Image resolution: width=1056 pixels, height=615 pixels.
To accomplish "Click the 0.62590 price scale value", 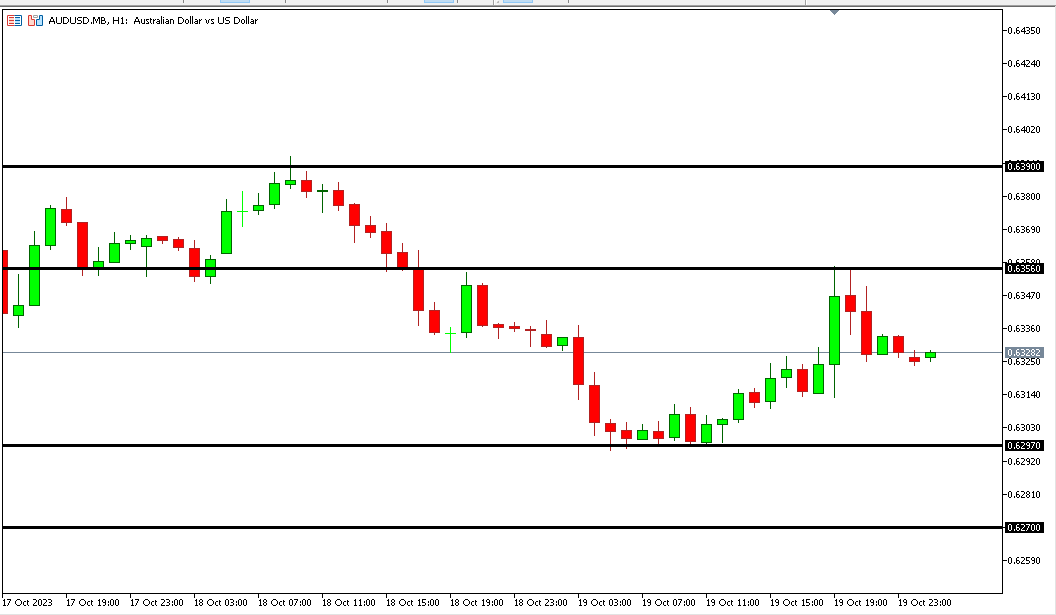I will pyautogui.click(x=1024, y=560).
